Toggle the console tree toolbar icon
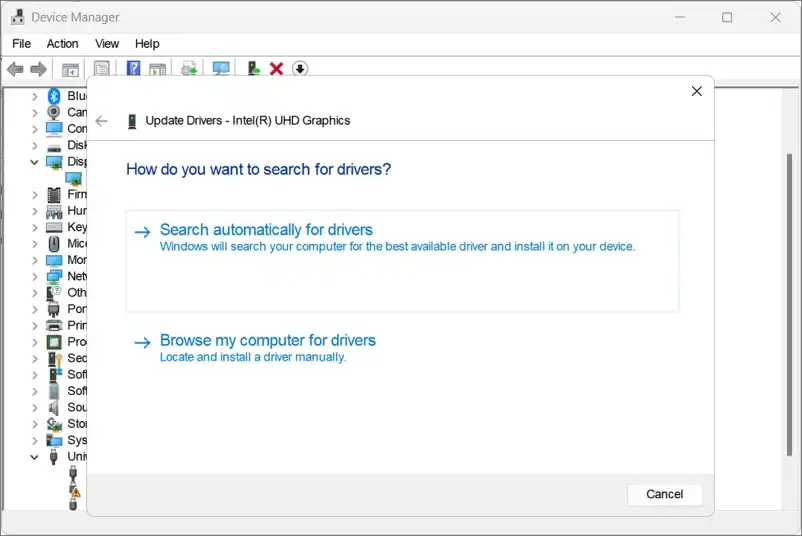 coord(70,69)
